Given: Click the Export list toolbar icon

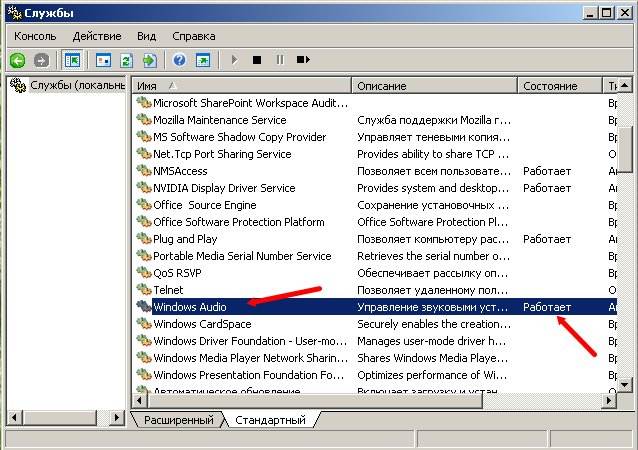Looking at the screenshot, I should (x=149, y=60).
